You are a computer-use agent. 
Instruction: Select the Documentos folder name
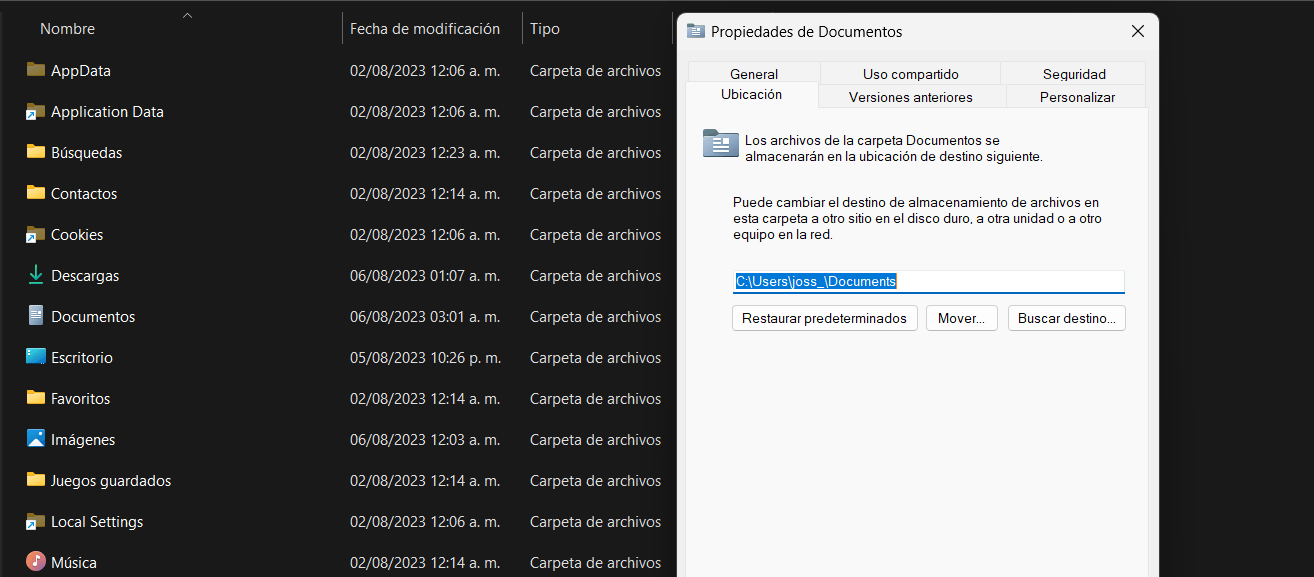(93, 317)
